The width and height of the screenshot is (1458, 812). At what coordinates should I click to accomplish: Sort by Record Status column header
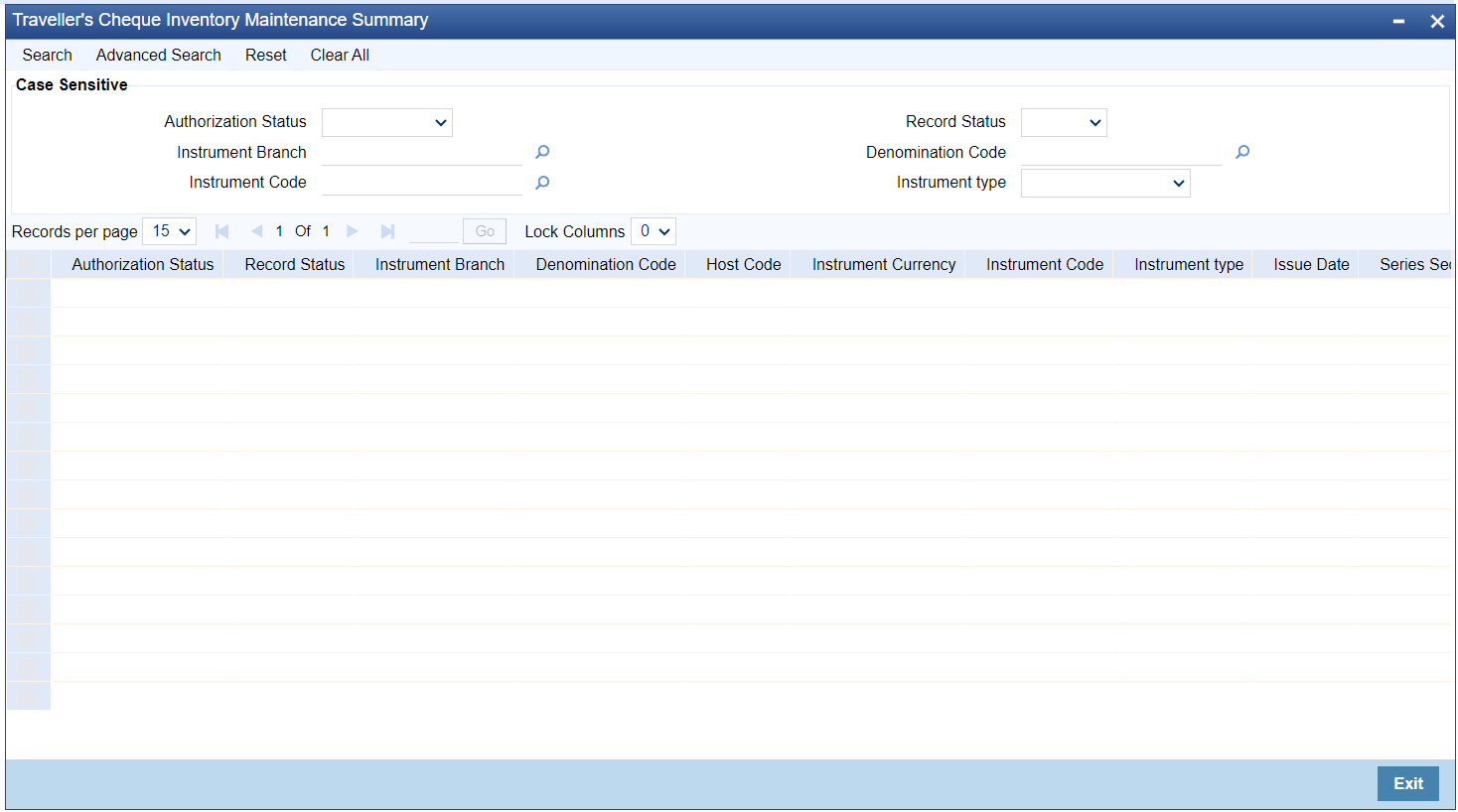tap(295, 264)
